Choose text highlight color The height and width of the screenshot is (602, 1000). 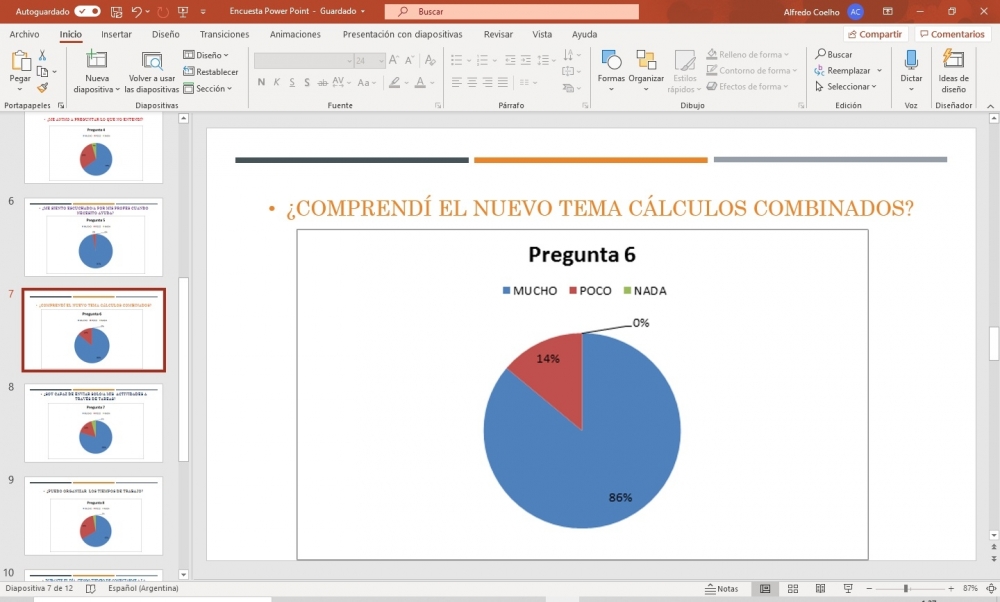tap(395, 82)
